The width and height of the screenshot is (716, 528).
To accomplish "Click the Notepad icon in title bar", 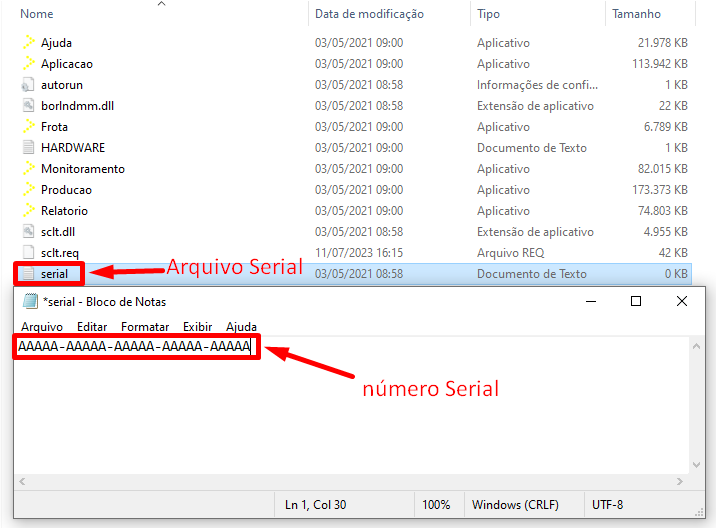I will point(30,302).
